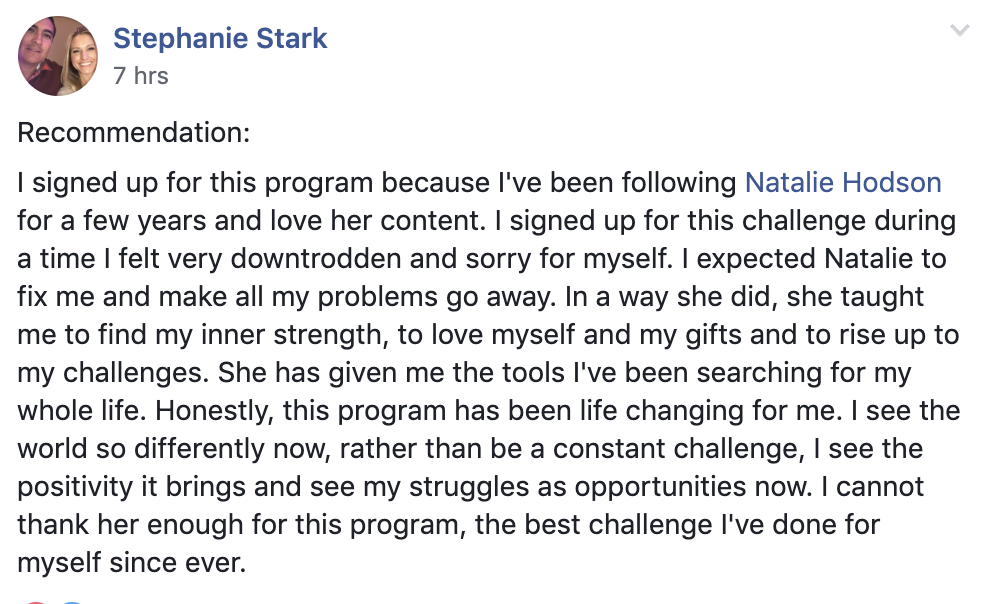Click the phrase 'myself since ever.' ending
The height and width of the screenshot is (604, 984).
point(131,563)
